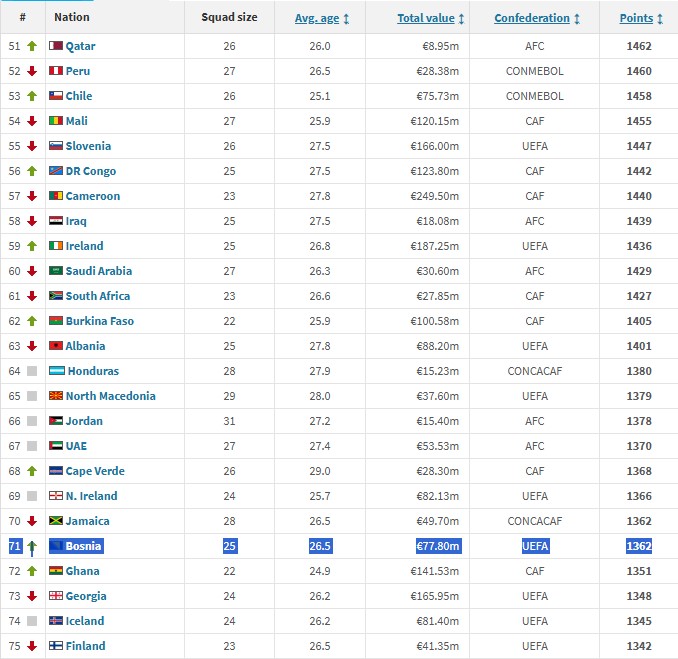
Task: Click the Chile flag icon
Action: click(x=56, y=96)
